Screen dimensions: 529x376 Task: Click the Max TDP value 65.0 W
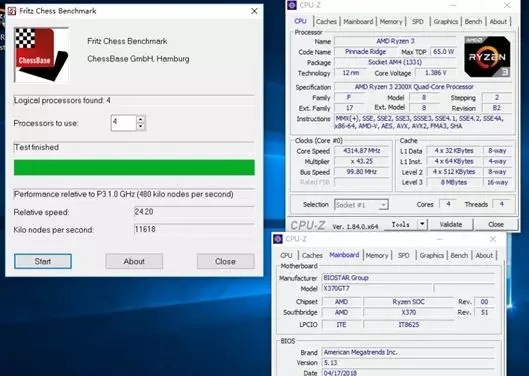pos(443,52)
